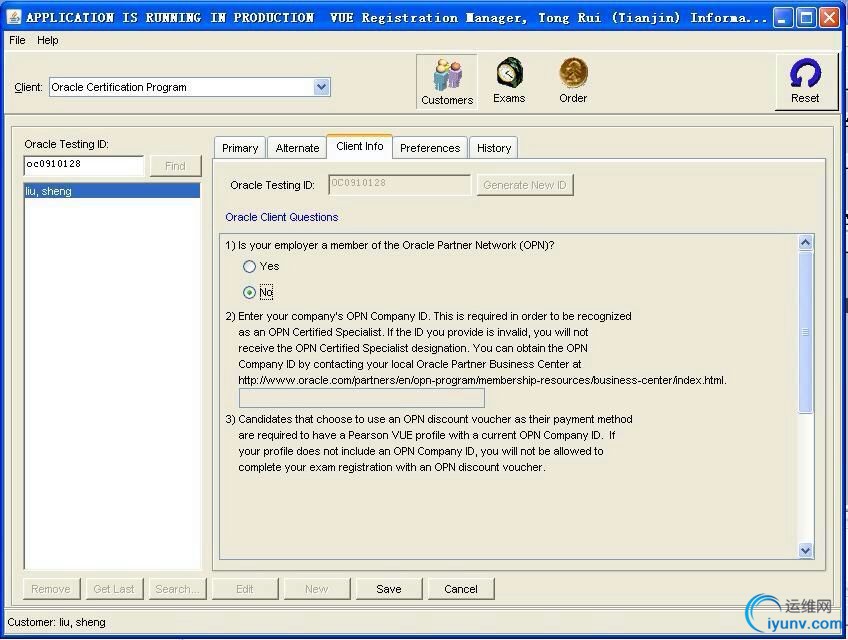Select the Client Info tab
848x640 pixels.
pos(359,146)
